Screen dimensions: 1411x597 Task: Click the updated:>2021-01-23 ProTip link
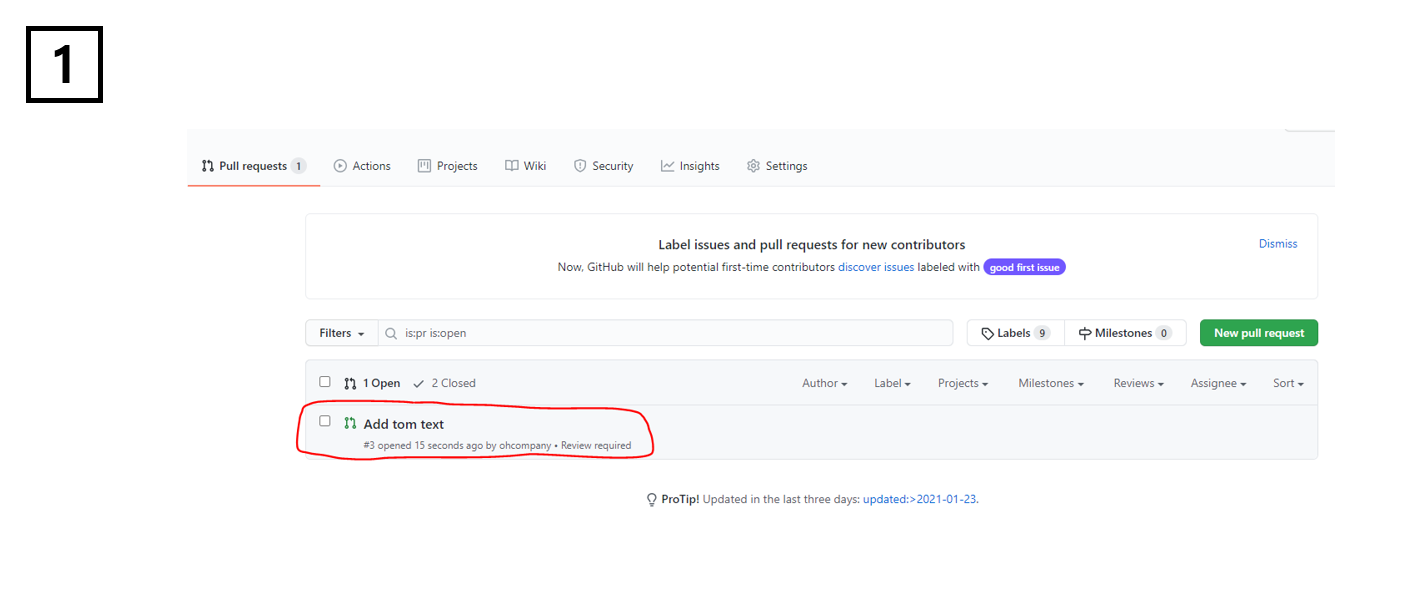coord(919,499)
